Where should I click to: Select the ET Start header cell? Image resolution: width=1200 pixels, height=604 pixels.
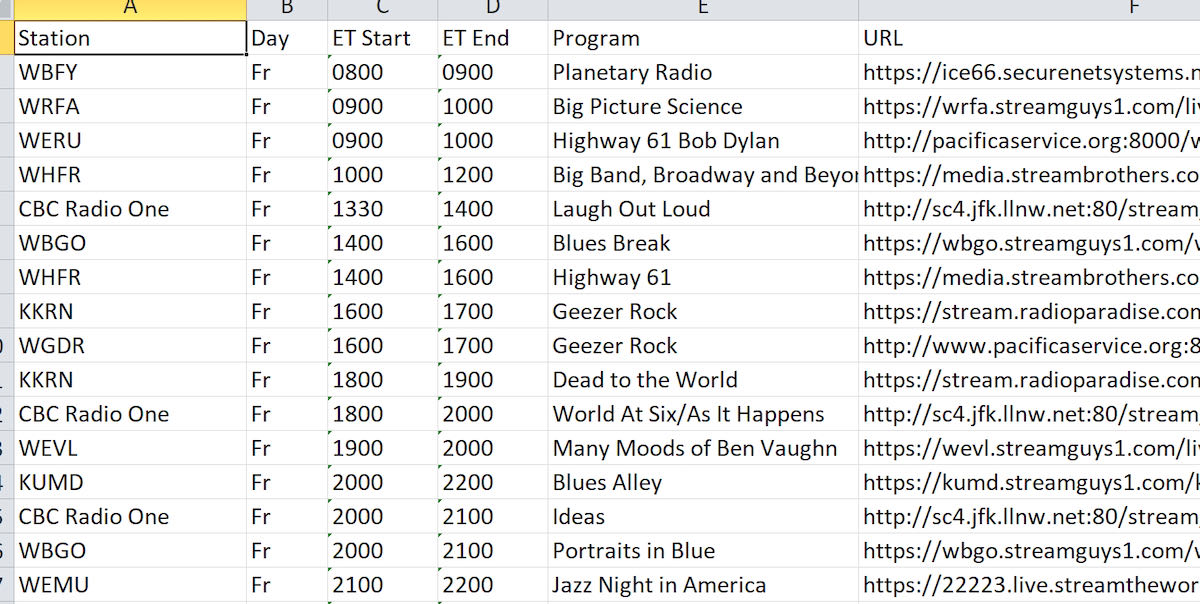pos(382,38)
